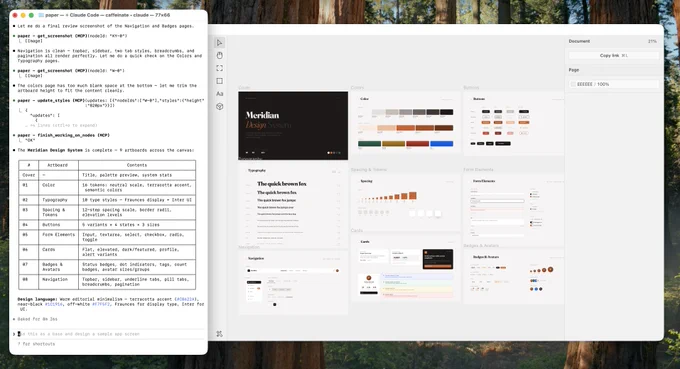Click the 'Cover' cell in the terminal table
The height and width of the screenshot is (369, 680).
point(29,175)
